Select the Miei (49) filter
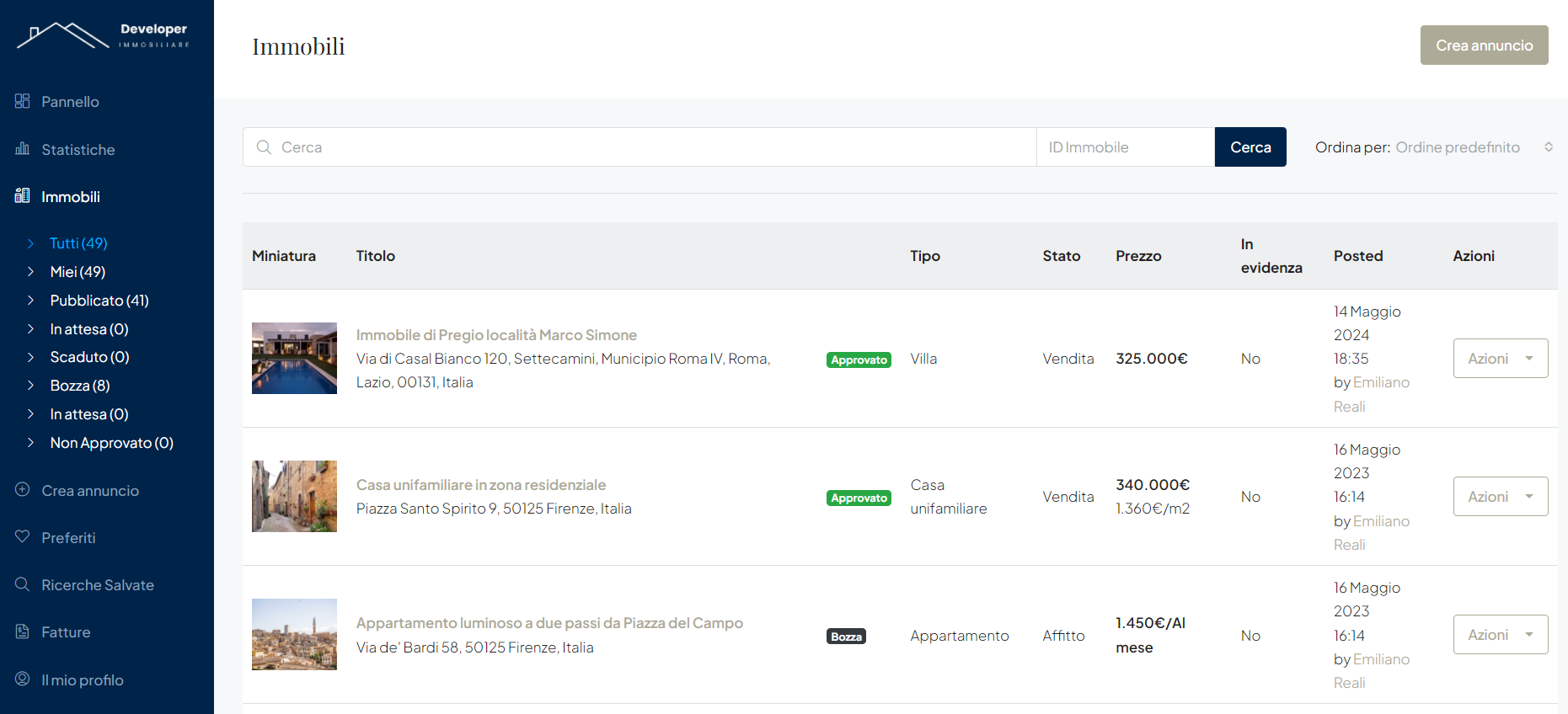 tap(78, 272)
